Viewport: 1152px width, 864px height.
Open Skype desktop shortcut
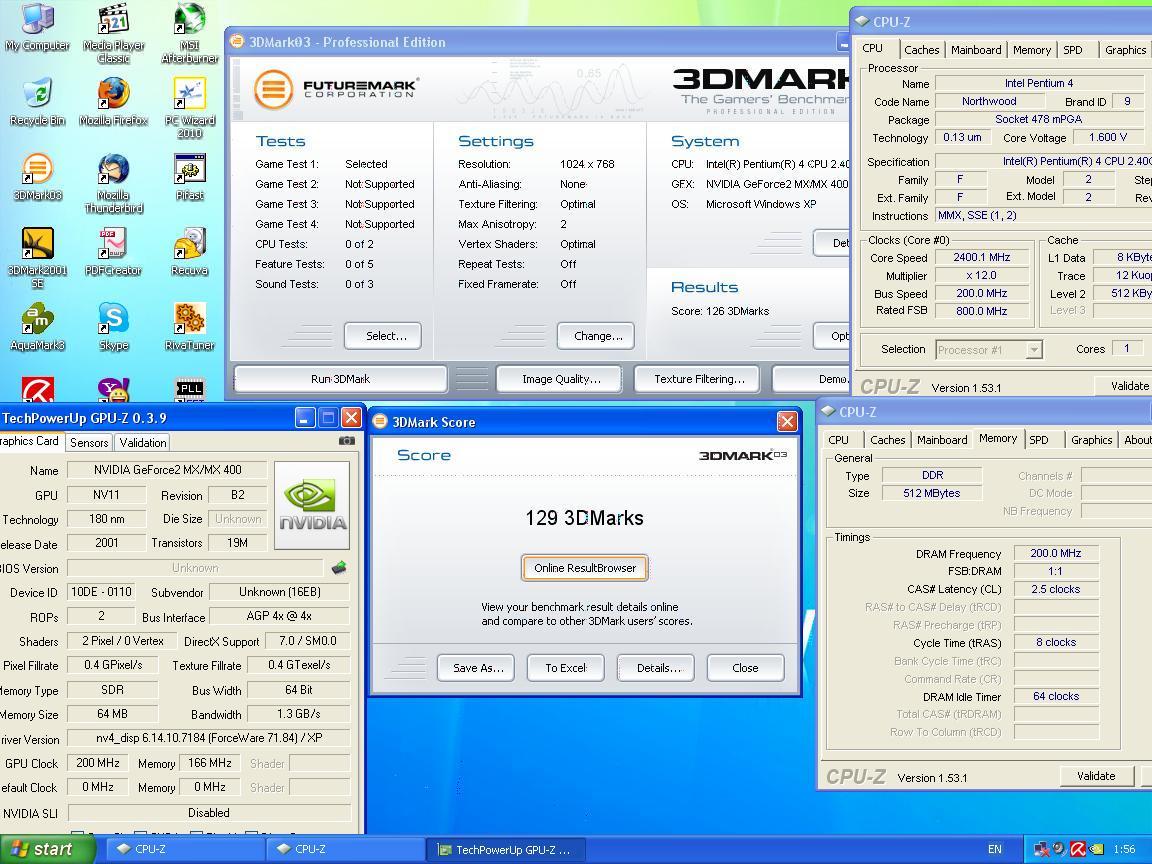coord(113,327)
